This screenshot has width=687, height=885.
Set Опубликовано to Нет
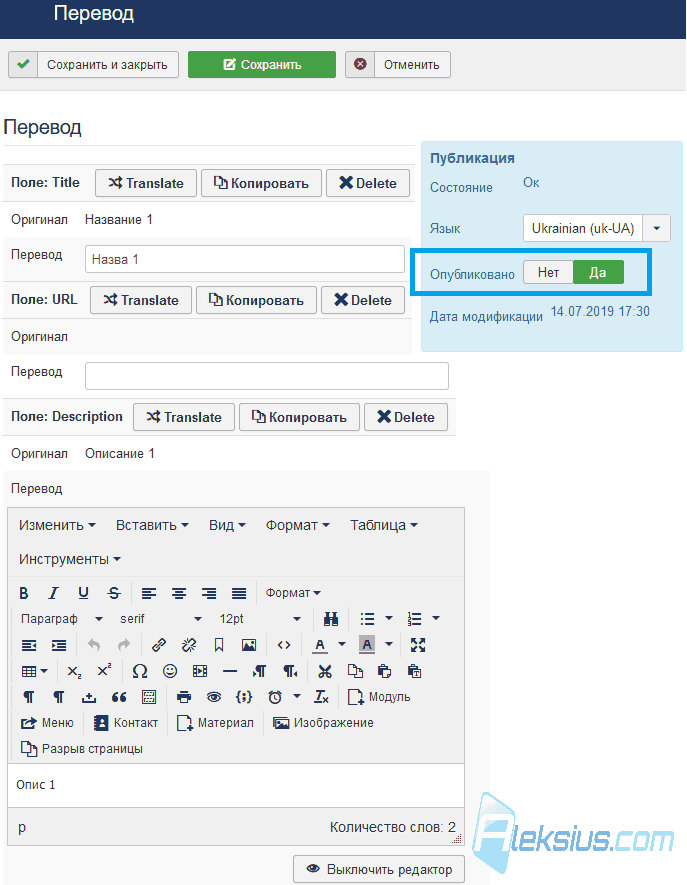point(548,273)
